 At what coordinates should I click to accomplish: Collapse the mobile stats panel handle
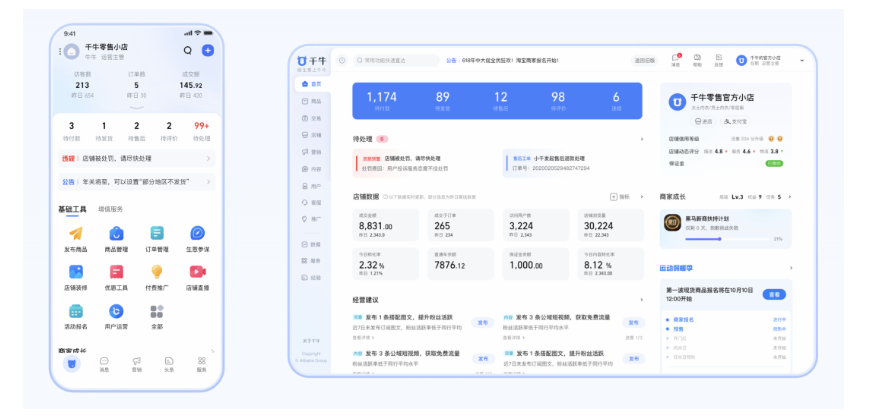(x=136, y=107)
